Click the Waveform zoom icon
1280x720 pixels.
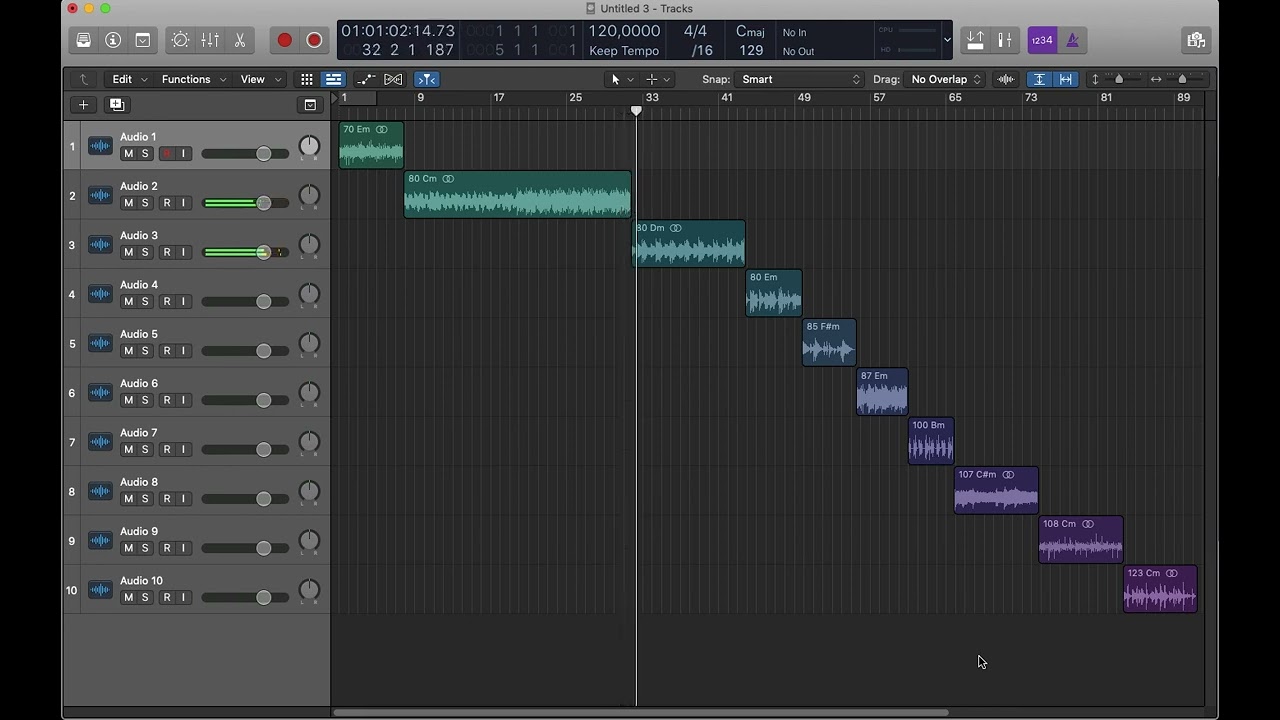tap(1006, 79)
